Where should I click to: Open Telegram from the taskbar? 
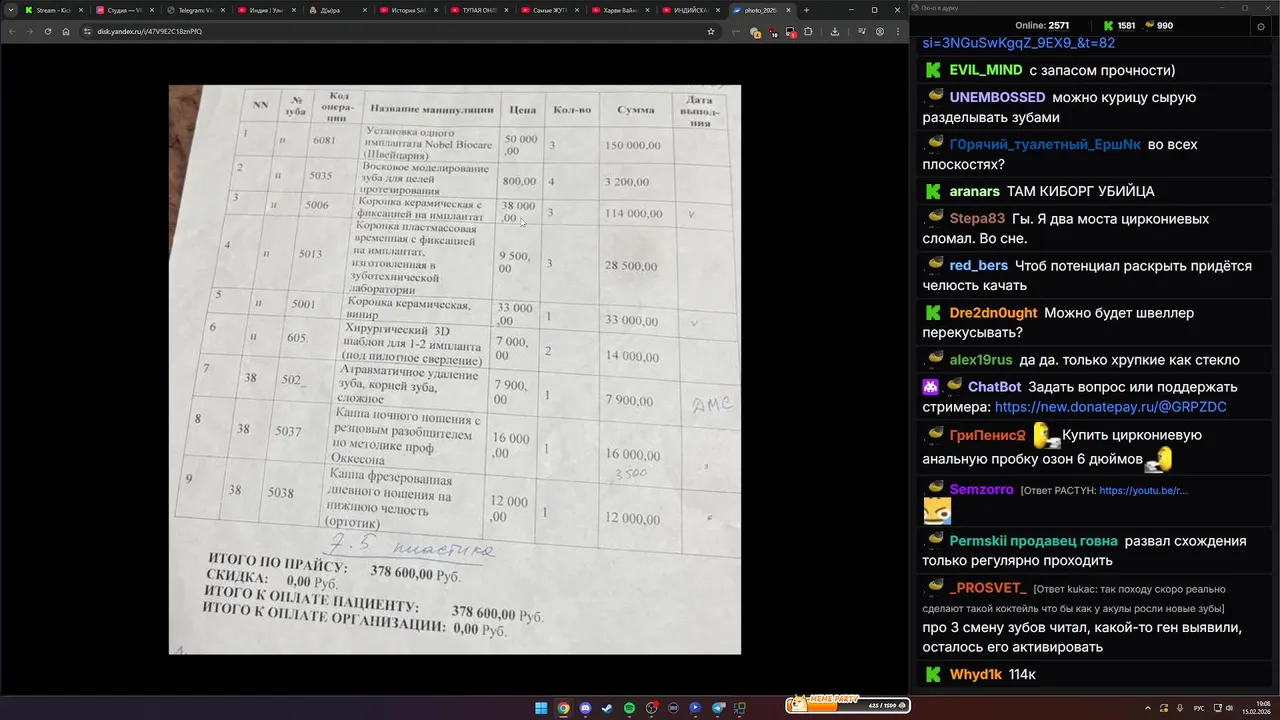[718, 708]
